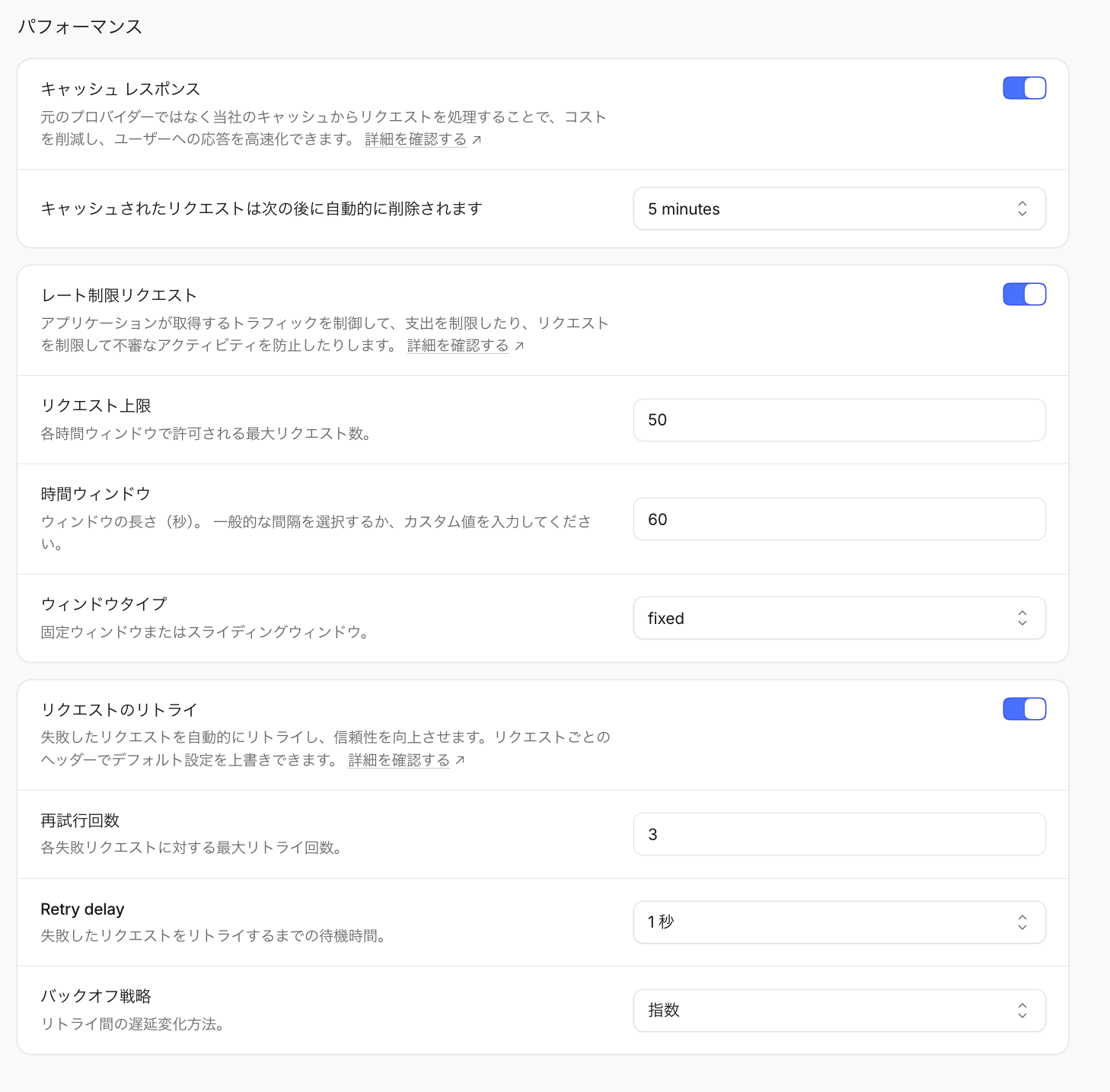Open 詳細を確認する link under キャッシュ レスポンス
This screenshot has width=1110, height=1092.
click(x=416, y=139)
